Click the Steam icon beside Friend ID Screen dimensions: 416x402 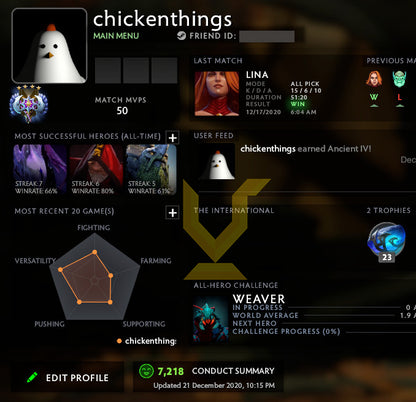click(x=181, y=36)
